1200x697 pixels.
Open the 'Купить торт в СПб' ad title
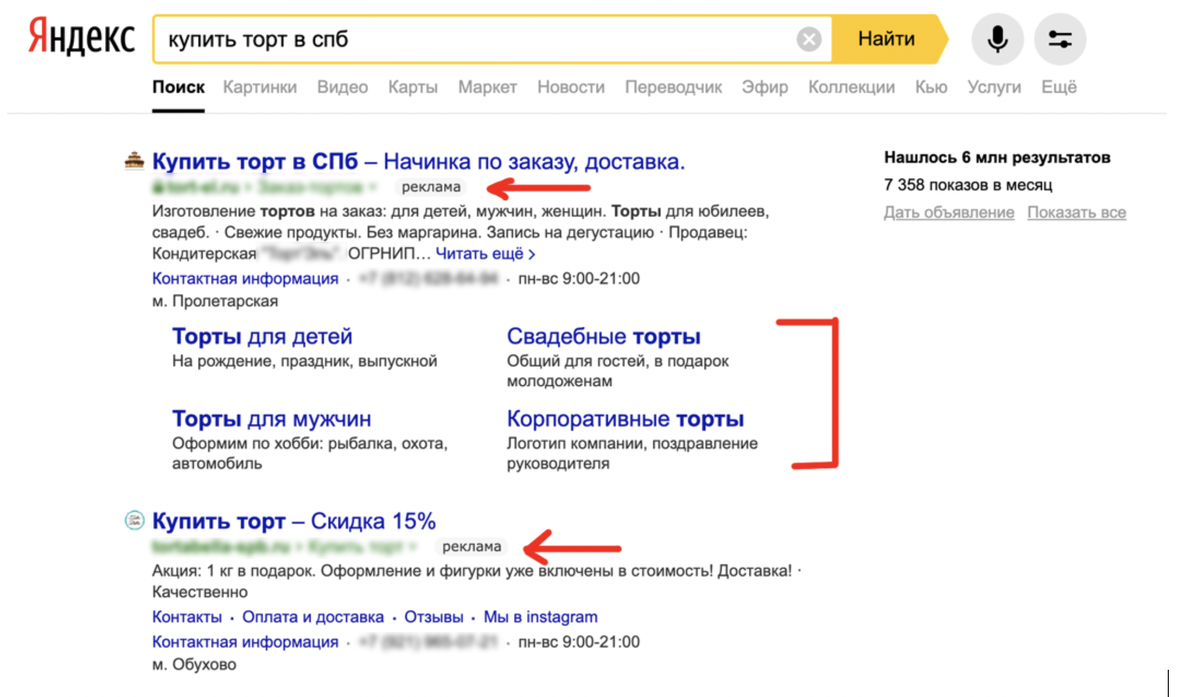(x=419, y=161)
